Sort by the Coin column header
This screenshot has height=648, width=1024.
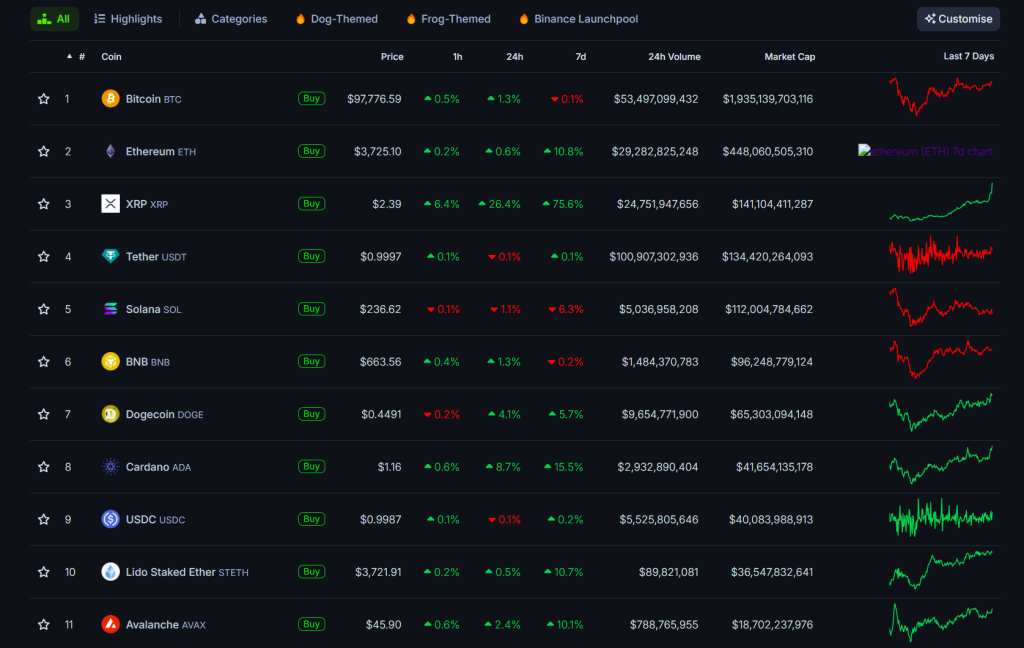tap(111, 57)
